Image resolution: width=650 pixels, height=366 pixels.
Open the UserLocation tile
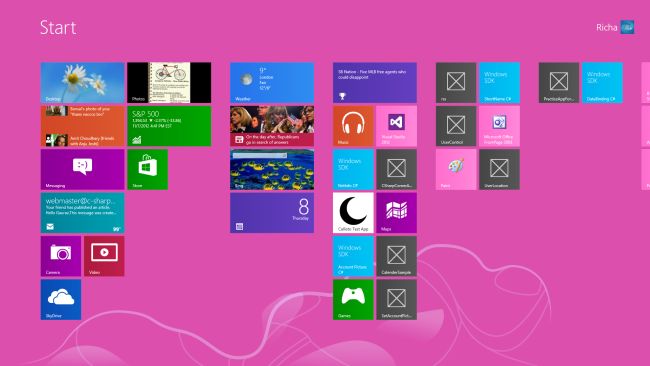[x=499, y=170]
